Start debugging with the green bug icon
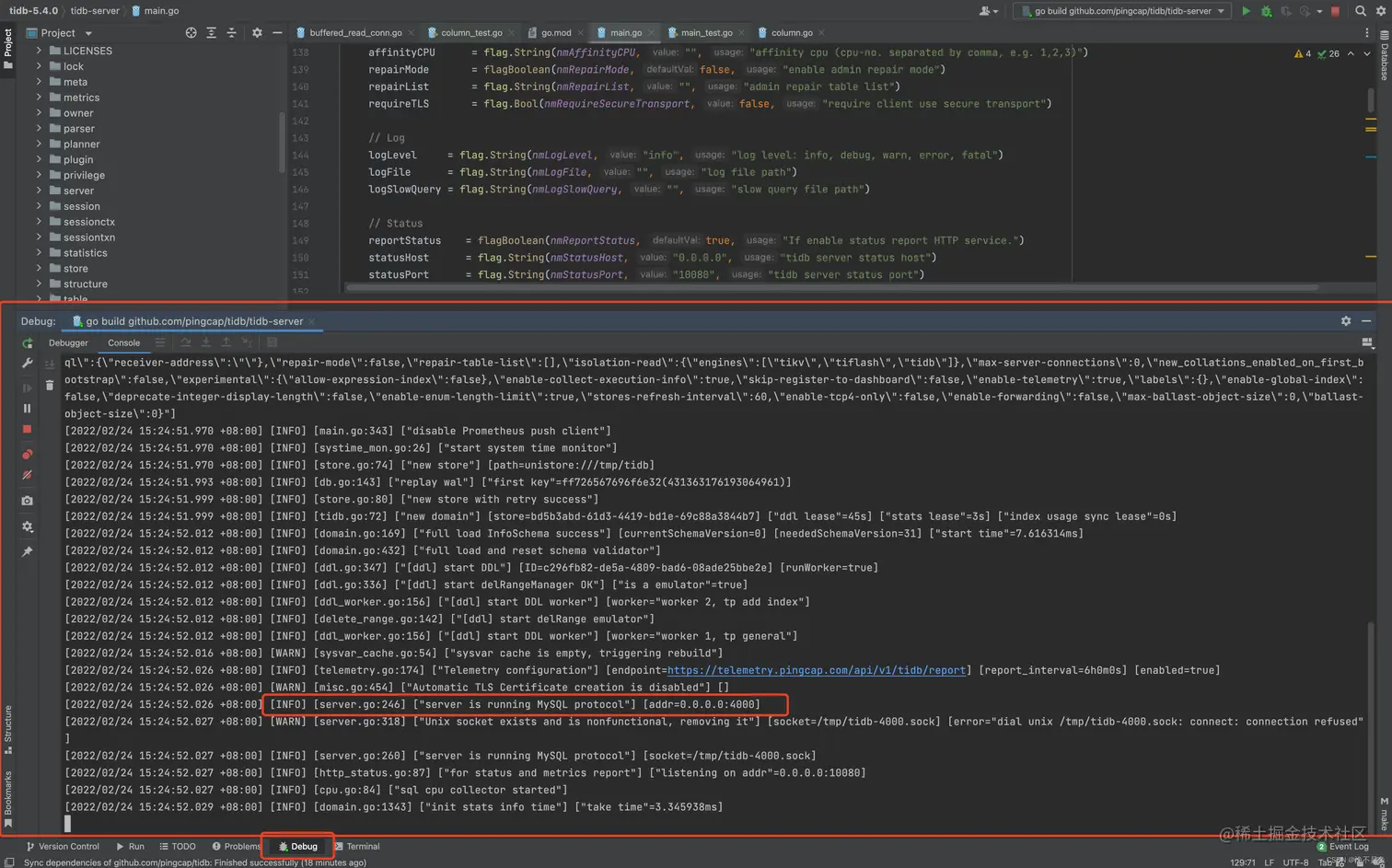The width and height of the screenshot is (1392, 868). (1266, 11)
